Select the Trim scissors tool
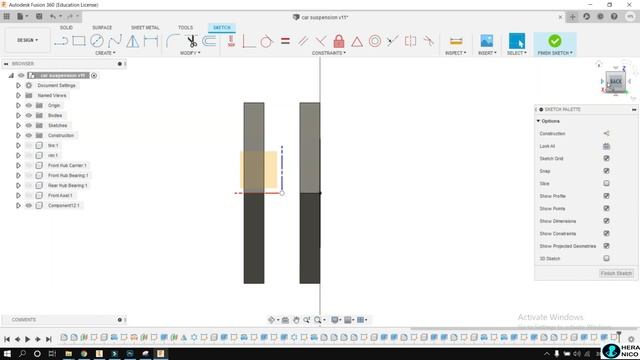This screenshot has height=360, width=640. tap(191, 41)
